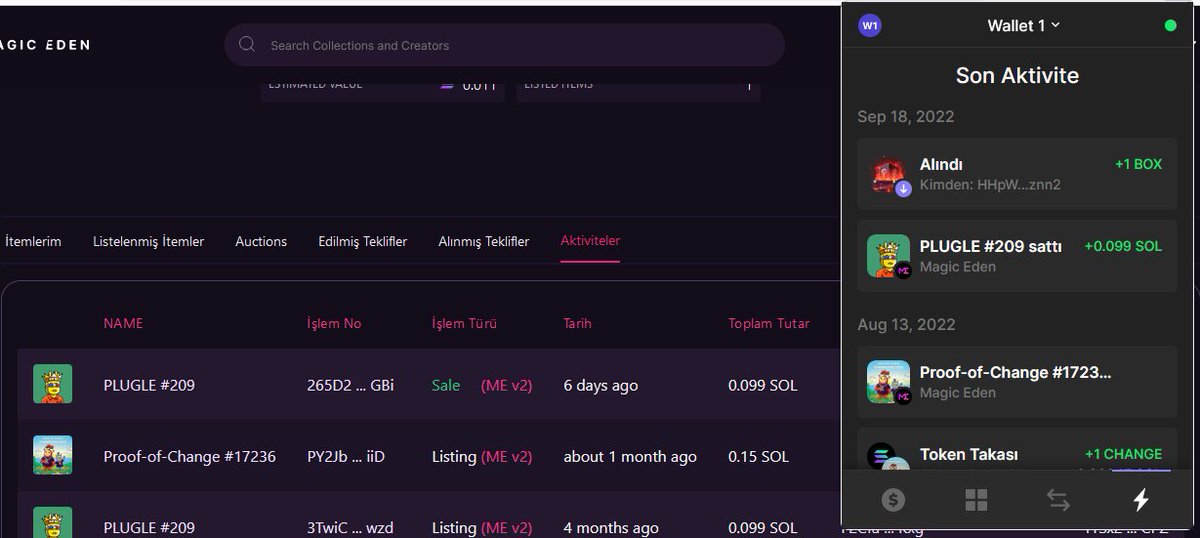This screenshot has height=538, width=1200.
Task: Click Proof-of-Change image in wallet activity
Action: click(888, 382)
